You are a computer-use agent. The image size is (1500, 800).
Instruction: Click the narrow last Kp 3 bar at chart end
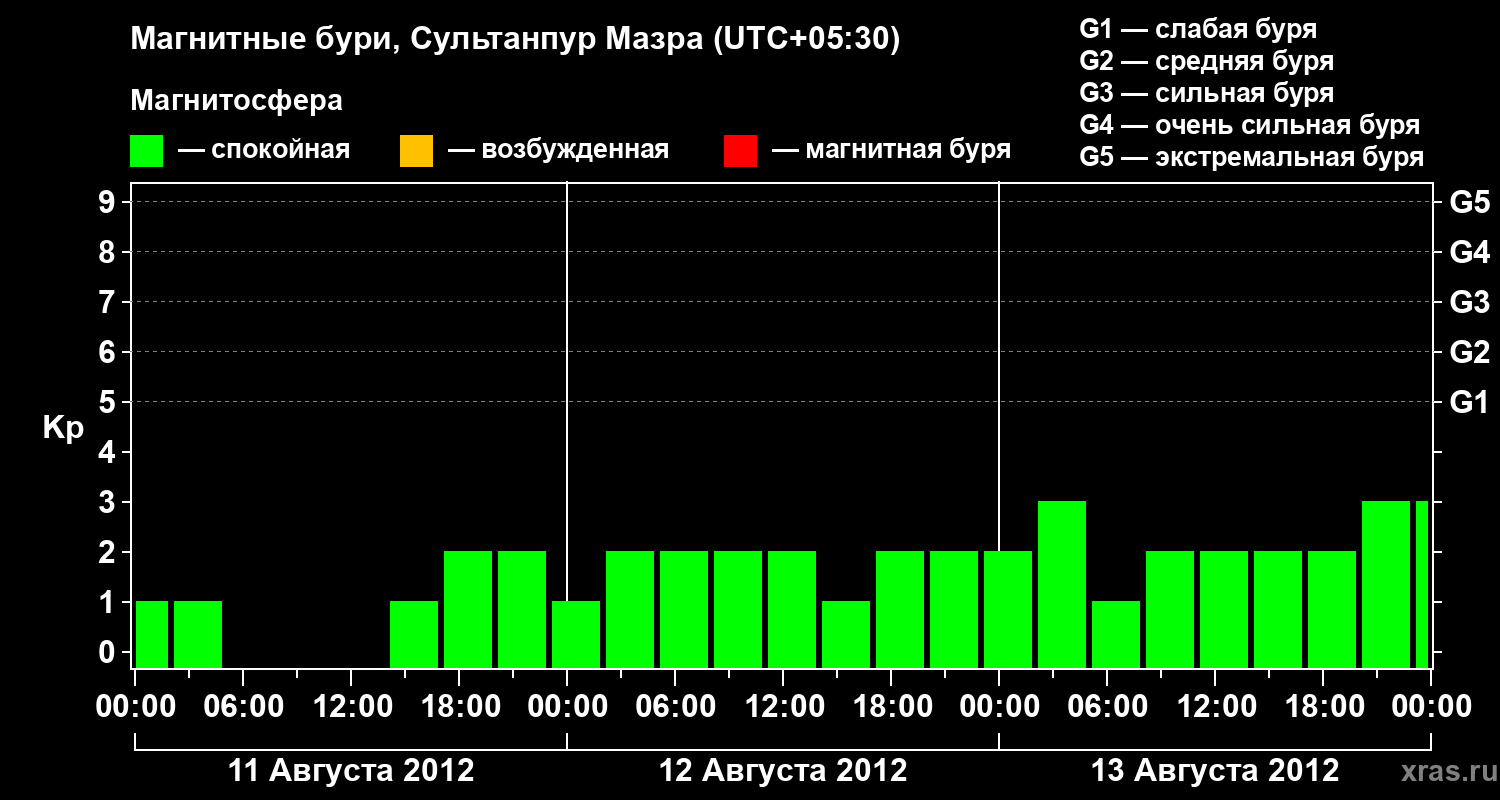tap(1422, 584)
